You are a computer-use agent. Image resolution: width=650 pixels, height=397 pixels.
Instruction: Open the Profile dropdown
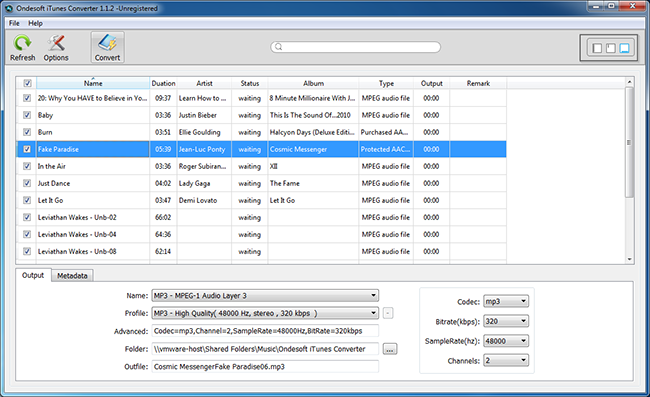tap(265, 313)
